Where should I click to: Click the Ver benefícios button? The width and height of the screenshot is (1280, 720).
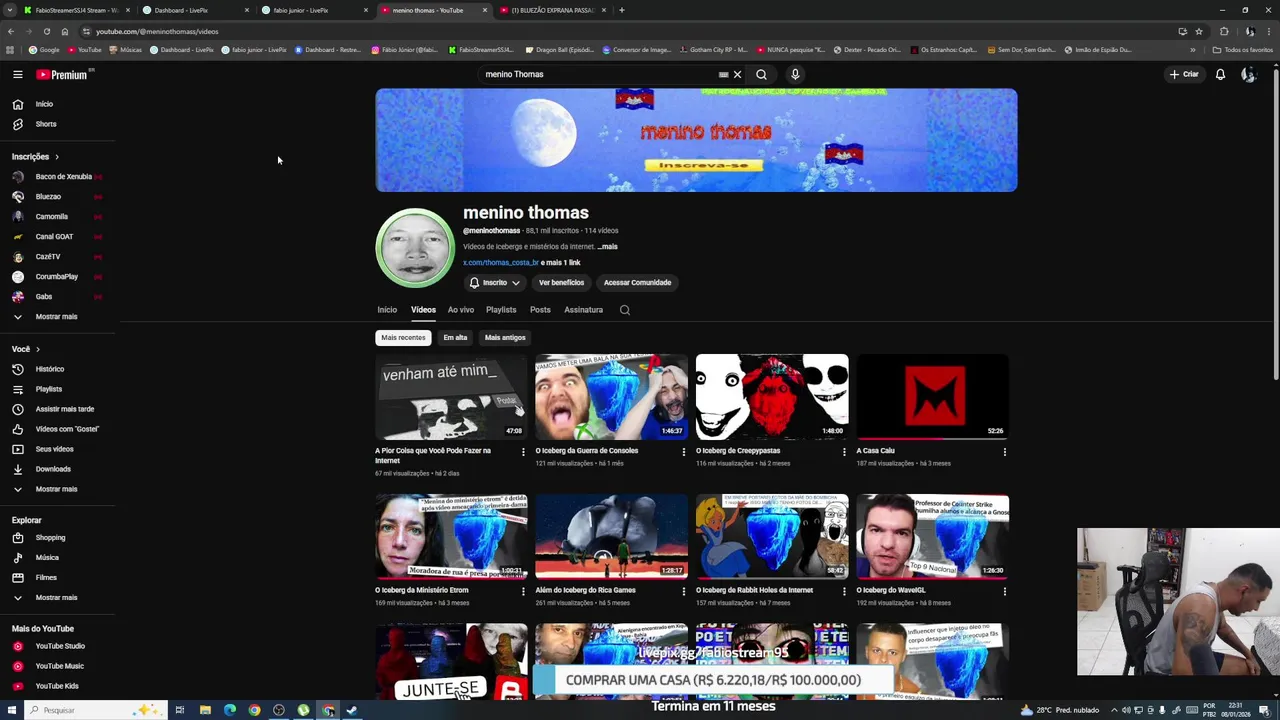pos(561,283)
